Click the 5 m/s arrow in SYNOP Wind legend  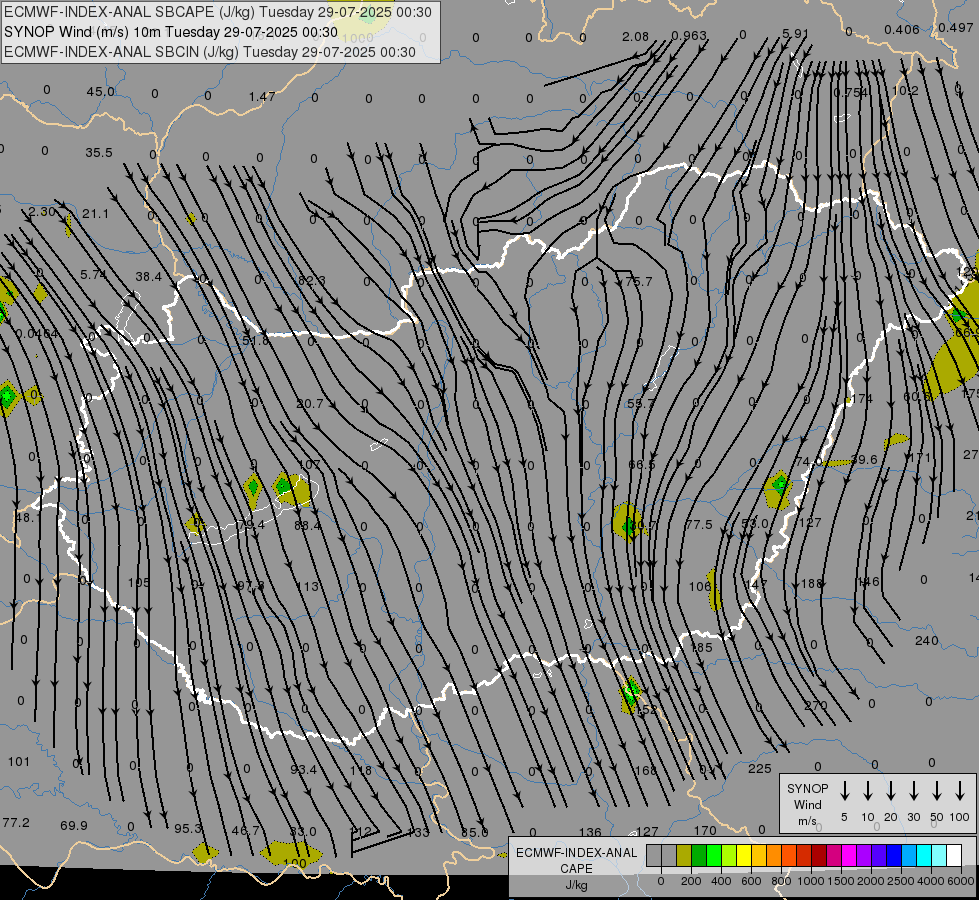point(844,791)
